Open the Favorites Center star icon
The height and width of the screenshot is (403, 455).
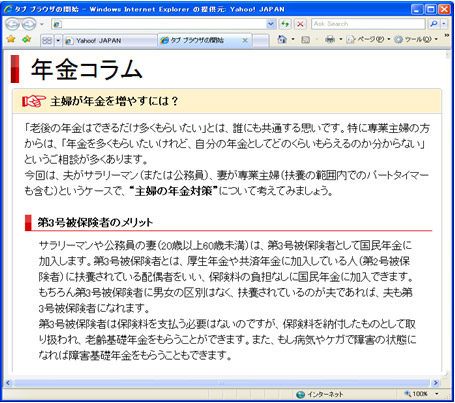coord(11,39)
